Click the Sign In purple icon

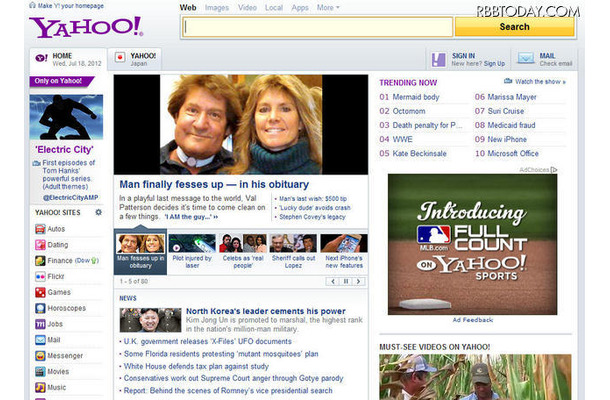coord(438,60)
